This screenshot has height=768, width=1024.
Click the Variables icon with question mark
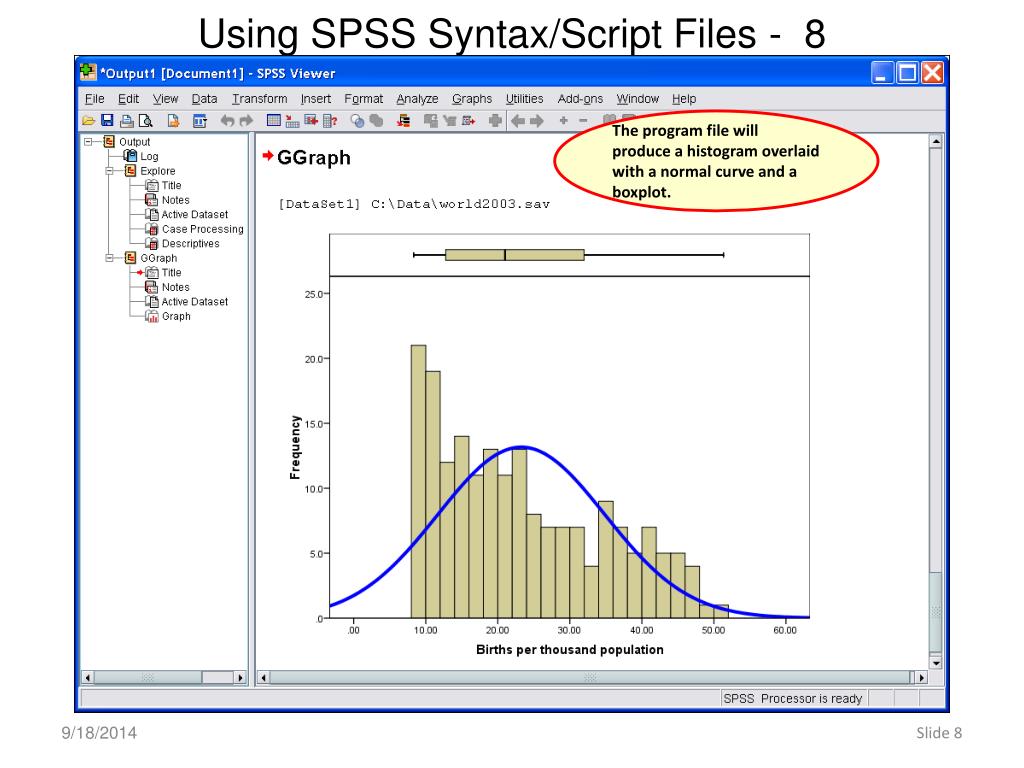tap(330, 120)
